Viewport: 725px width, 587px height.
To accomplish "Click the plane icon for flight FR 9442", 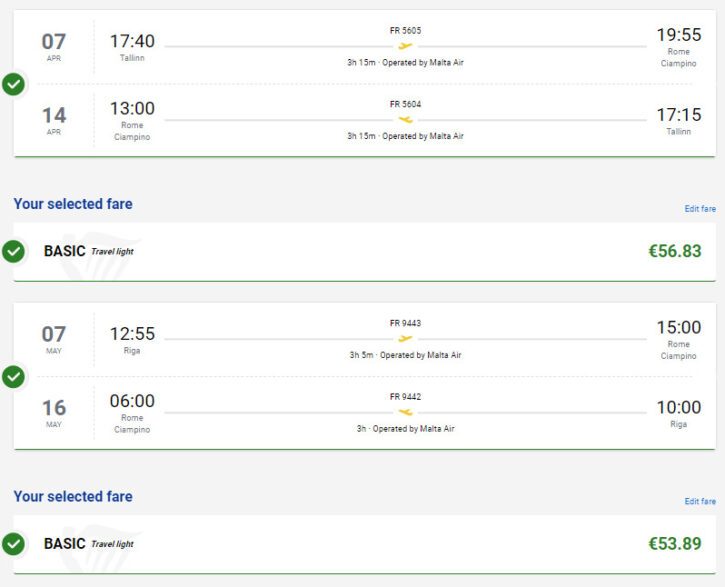I will tap(405, 412).
